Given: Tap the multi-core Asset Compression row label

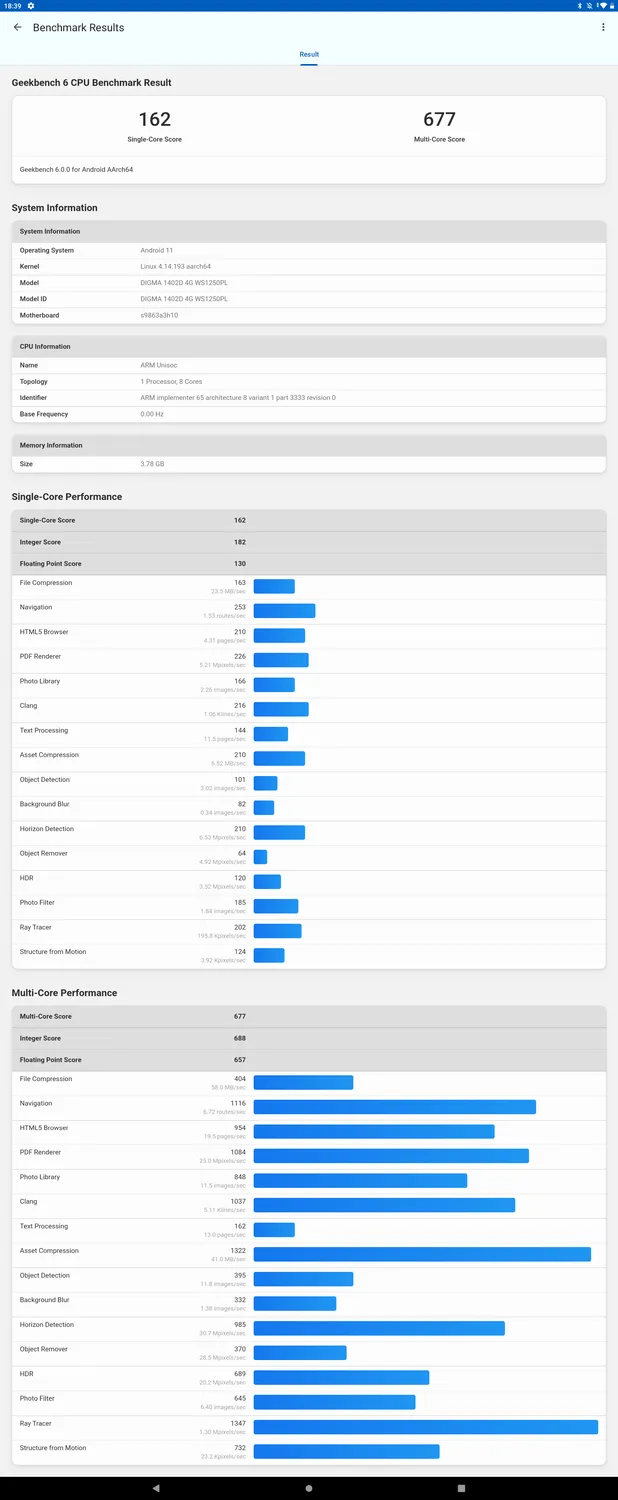Looking at the screenshot, I should tap(49, 1251).
